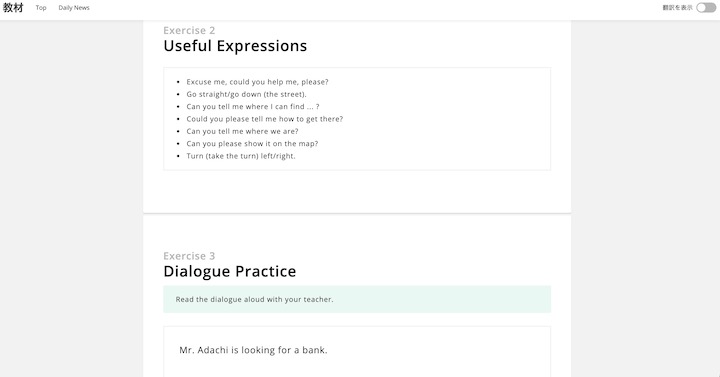Click the bullet before 'Turn (take the turn)' phrase

(x=178, y=157)
